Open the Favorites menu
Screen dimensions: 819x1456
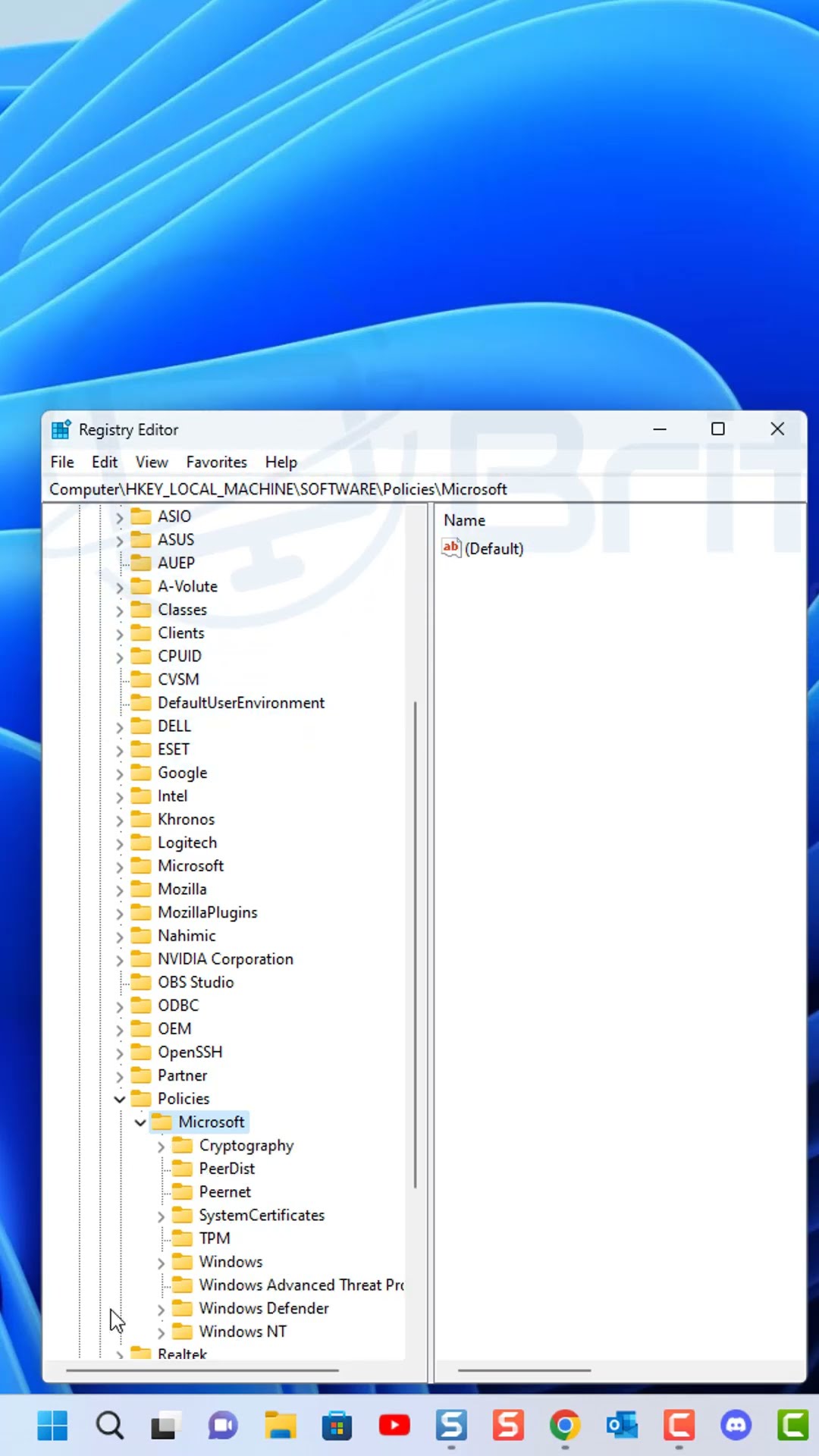pos(217,462)
